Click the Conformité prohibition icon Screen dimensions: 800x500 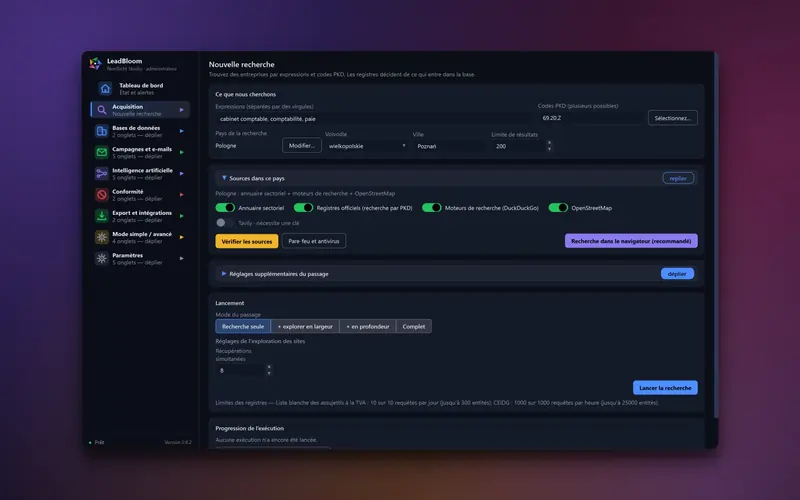[102, 195]
